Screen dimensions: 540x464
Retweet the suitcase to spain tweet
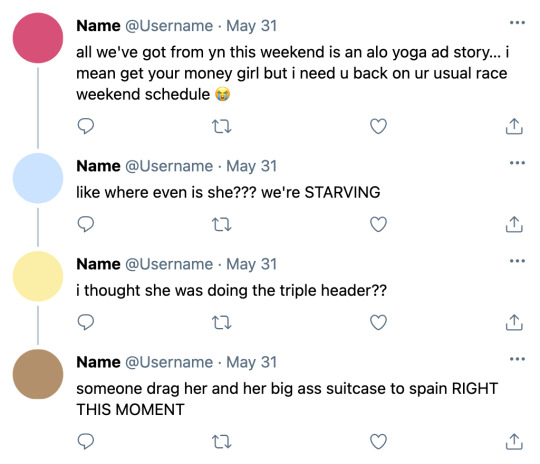(221, 442)
